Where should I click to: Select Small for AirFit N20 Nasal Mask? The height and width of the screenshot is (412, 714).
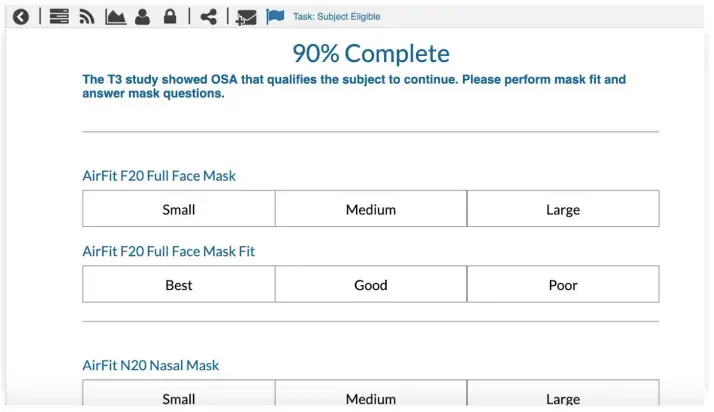pyautogui.click(x=179, y=397)
